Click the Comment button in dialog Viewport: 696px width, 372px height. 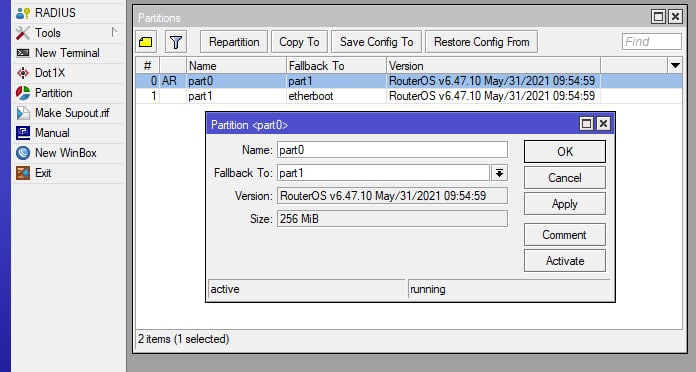click(x=565, y=235)
